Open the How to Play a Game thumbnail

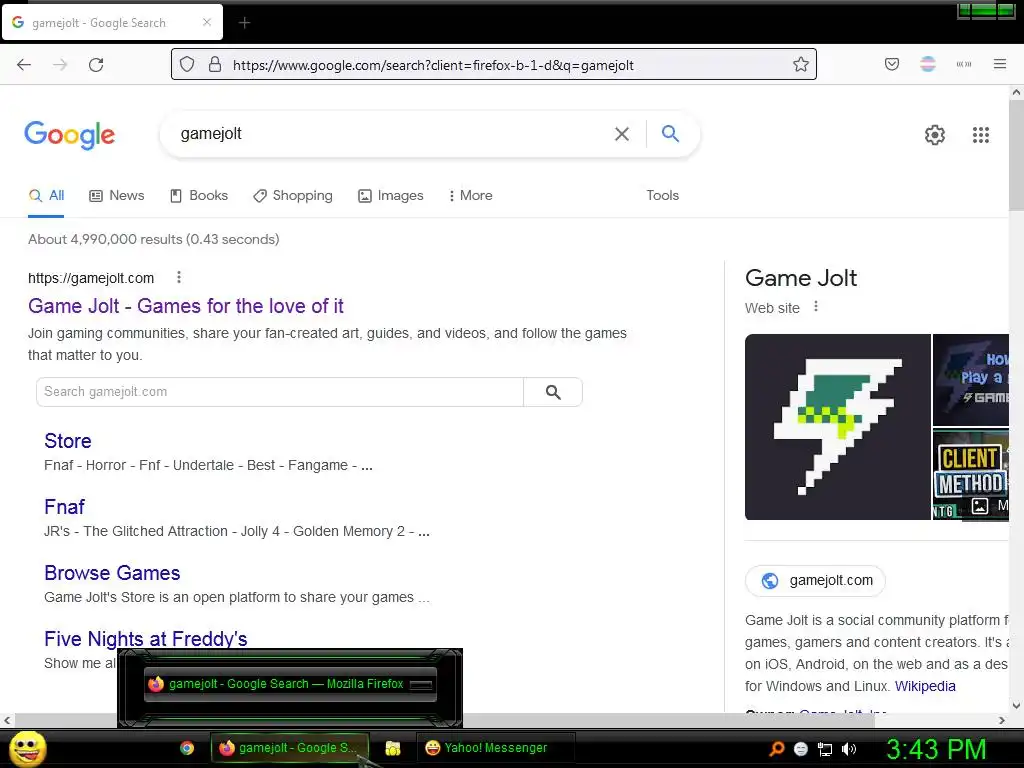(x=970, y=380)
